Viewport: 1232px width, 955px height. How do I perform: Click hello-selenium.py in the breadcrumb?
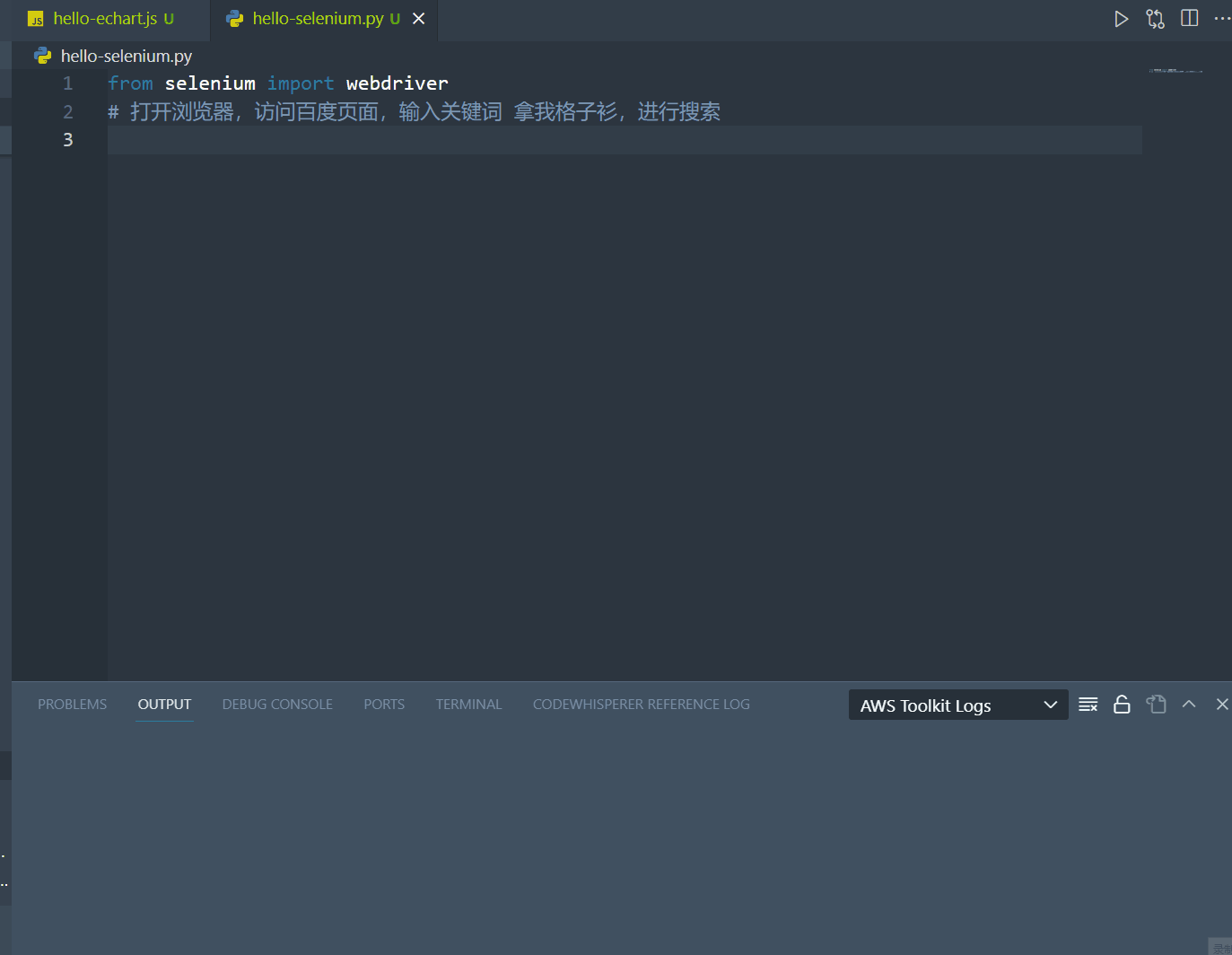coord(126,56)
